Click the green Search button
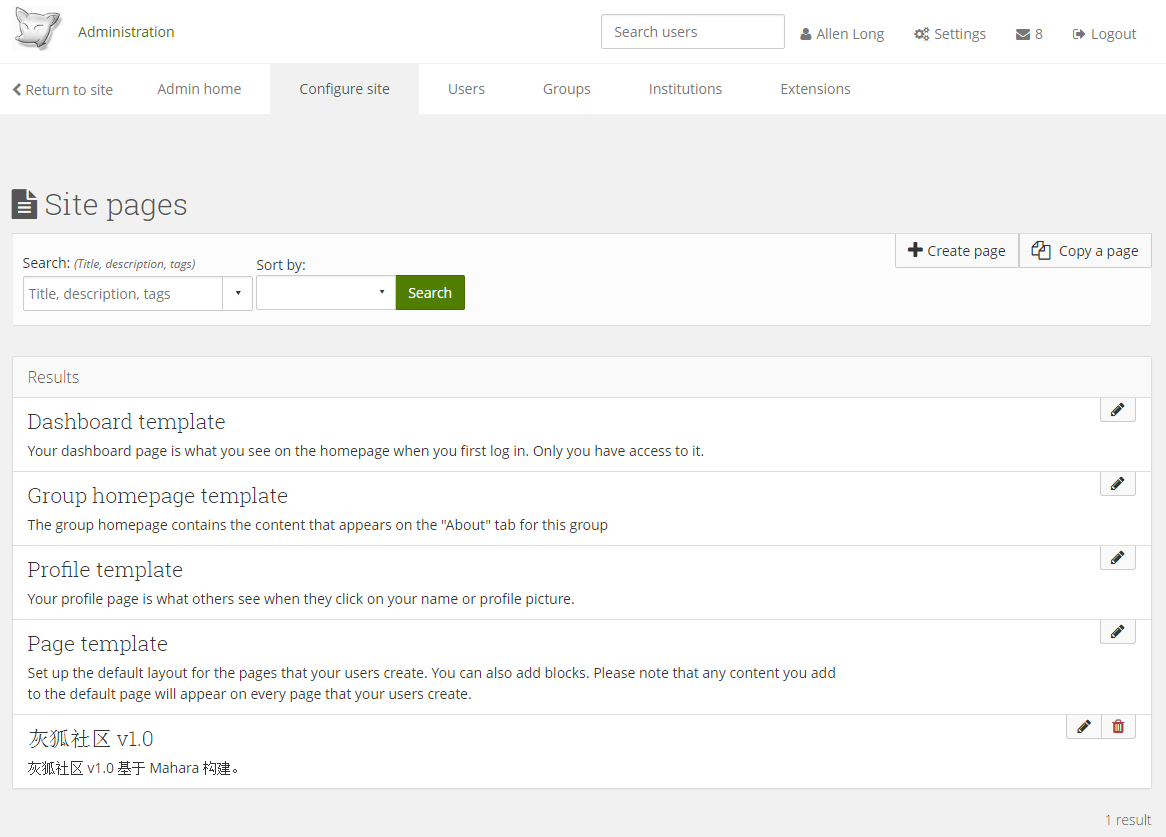 [x=430, y=293]
